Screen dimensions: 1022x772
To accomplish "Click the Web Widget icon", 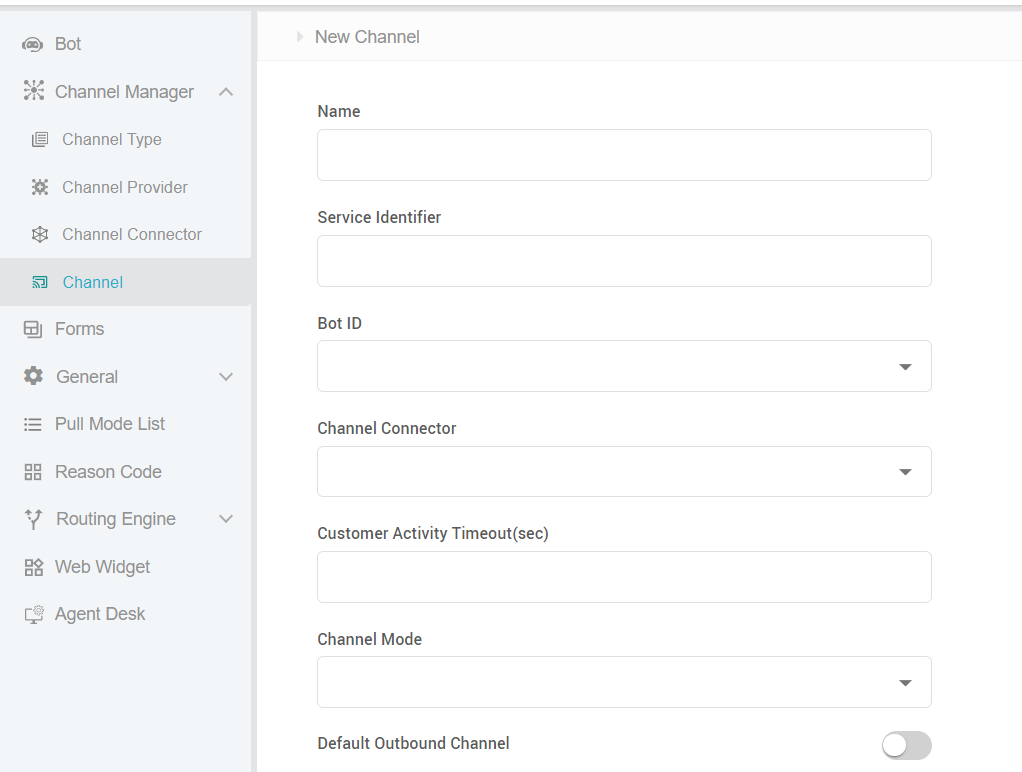I will (x=33, y=567).
